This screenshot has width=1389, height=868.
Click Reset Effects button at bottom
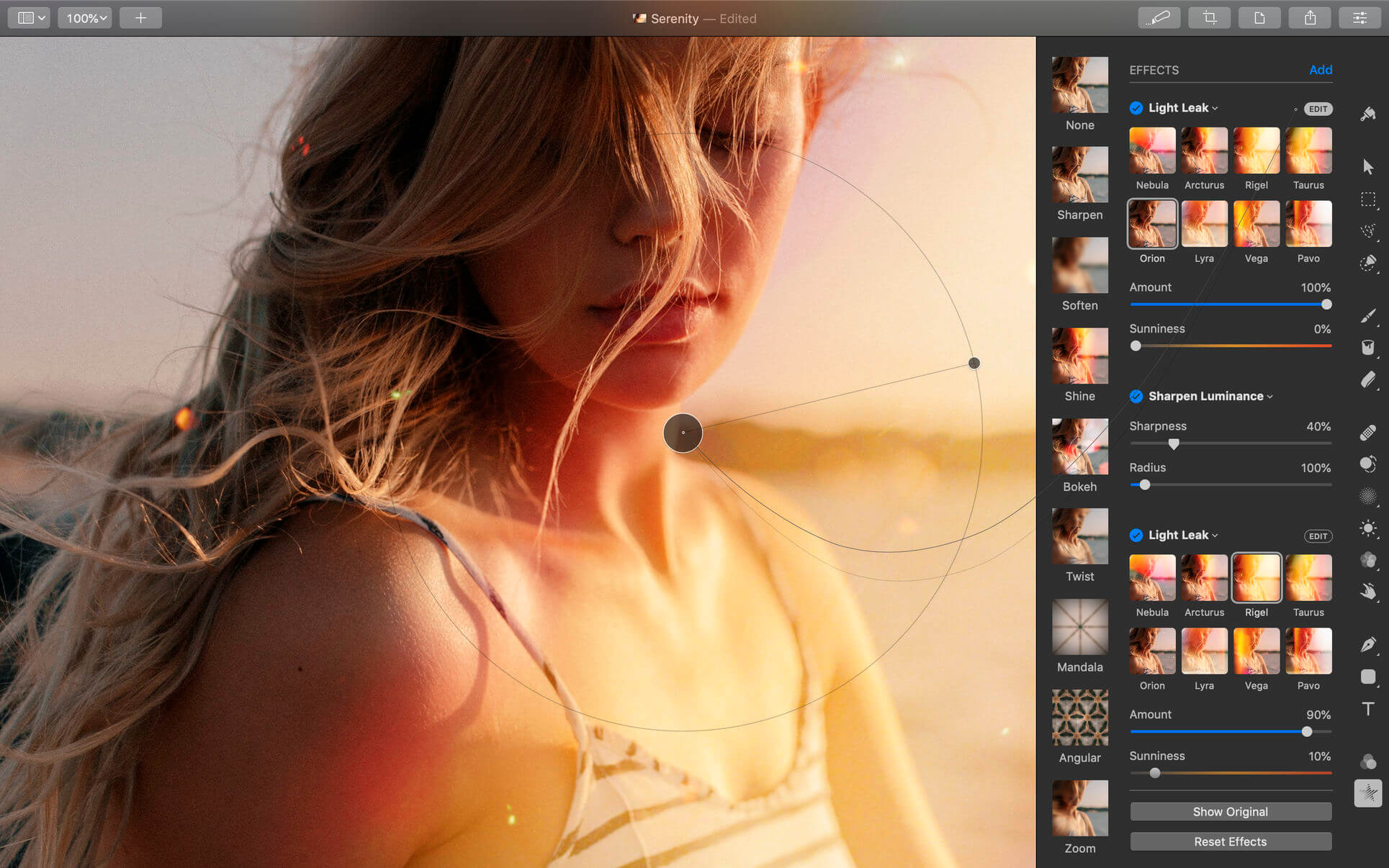click(x=1228, y=839)
